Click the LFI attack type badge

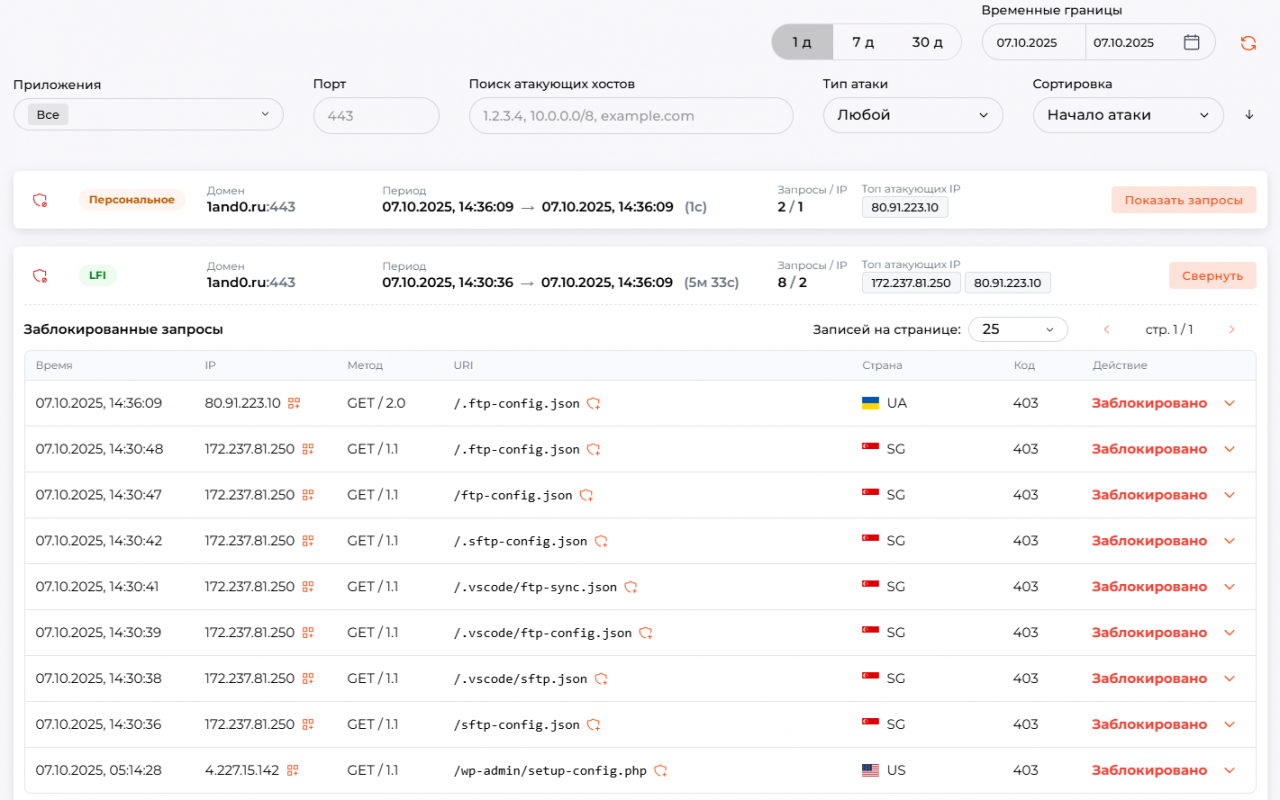[x=98, y=276]
